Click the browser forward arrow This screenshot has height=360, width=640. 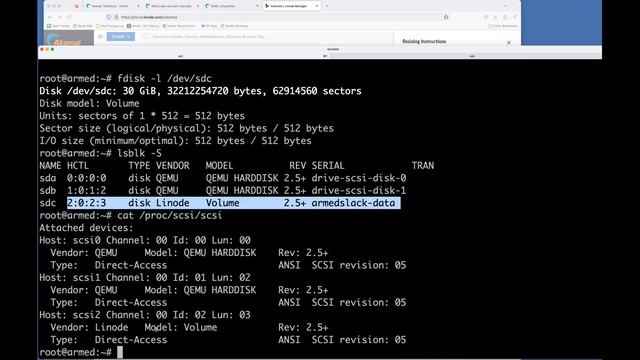click(60, 17)
